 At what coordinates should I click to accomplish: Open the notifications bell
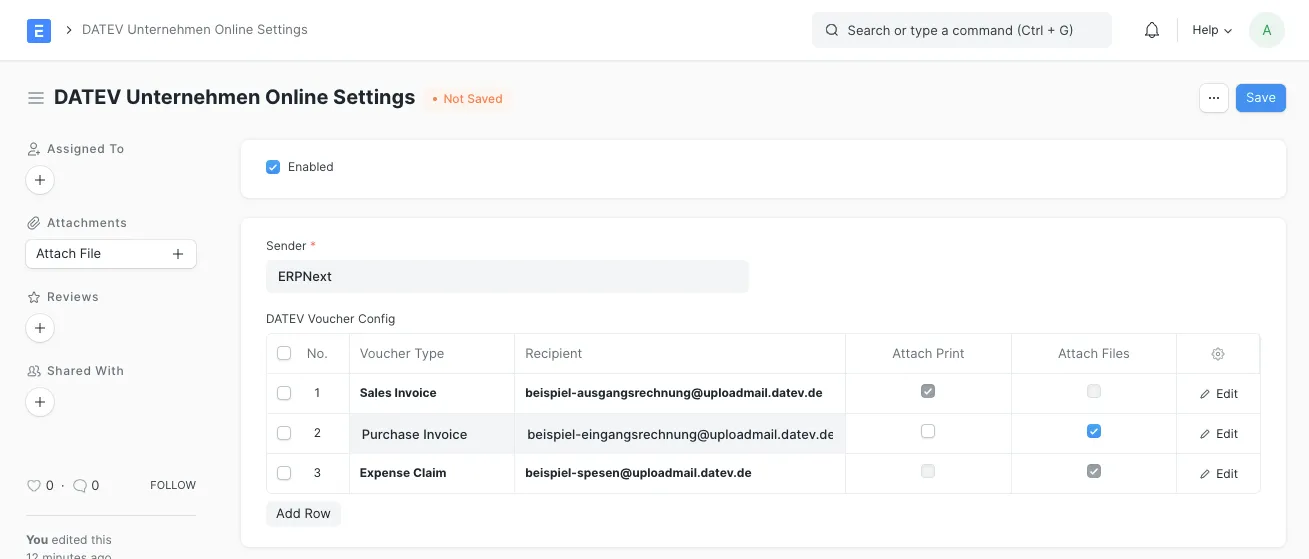tap(1152, 30)
